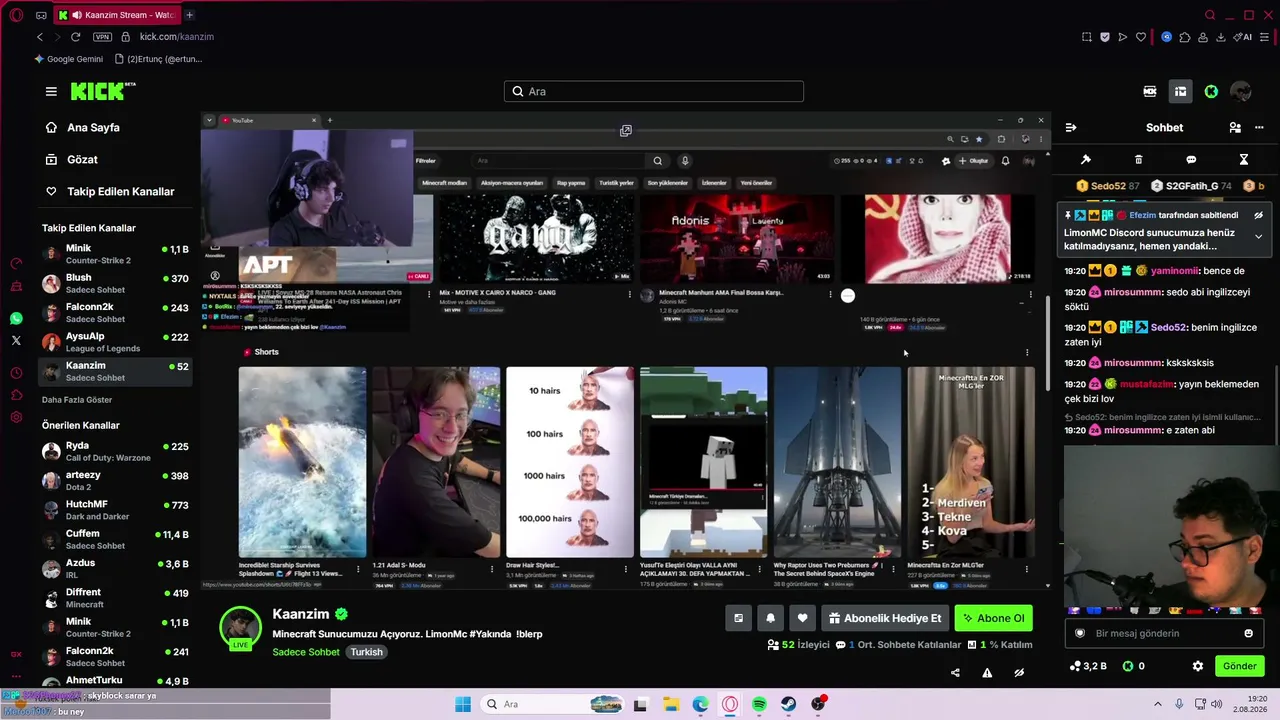The width and height of the screenshot is (1280, 720).
Task: Open chat more options three dots
Action: [1259, 128]
